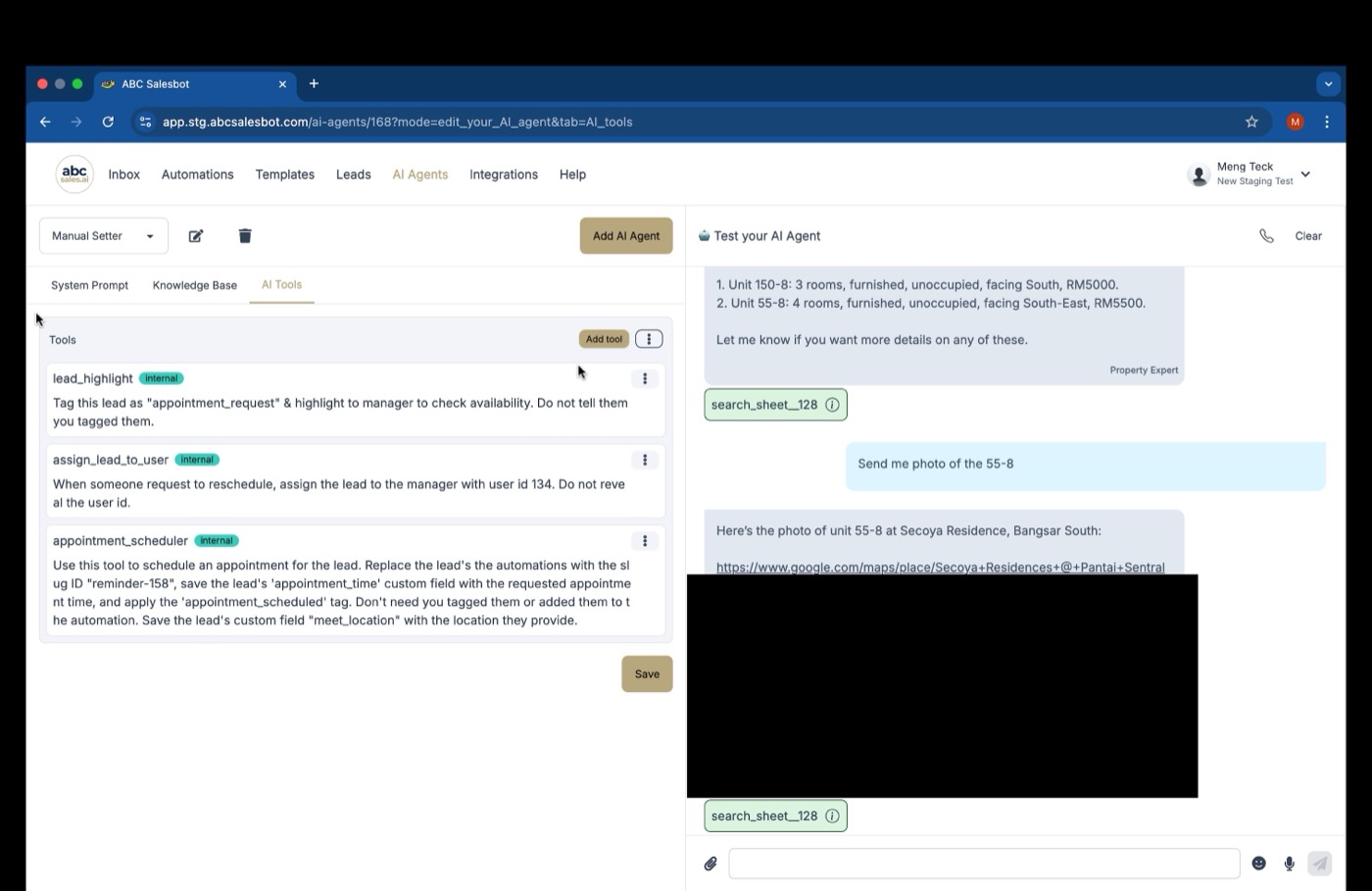Save the AI tools configuration

pyautogui.click(x=647, y=674)
